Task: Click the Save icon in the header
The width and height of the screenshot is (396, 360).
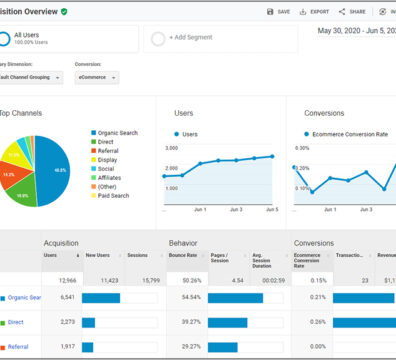Action: point(270,12)
